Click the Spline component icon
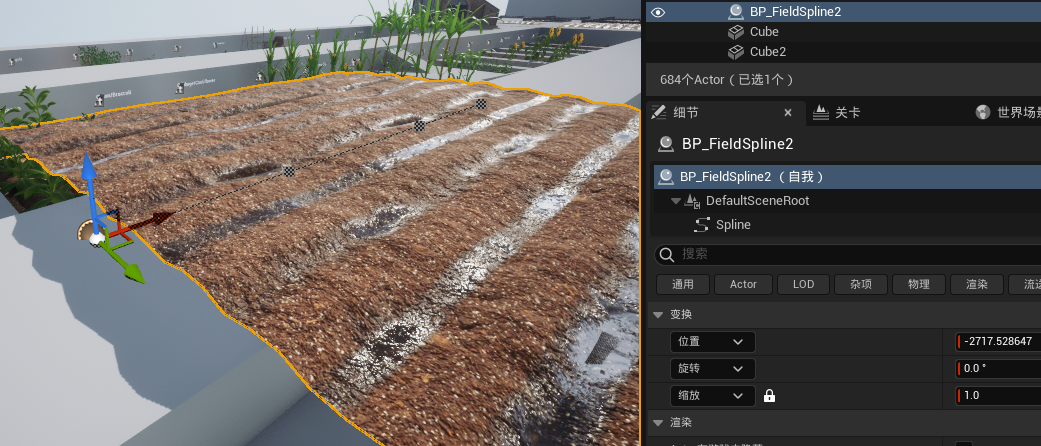Image resolution: width=1041 pixels, height=446 pixels. 702,225
